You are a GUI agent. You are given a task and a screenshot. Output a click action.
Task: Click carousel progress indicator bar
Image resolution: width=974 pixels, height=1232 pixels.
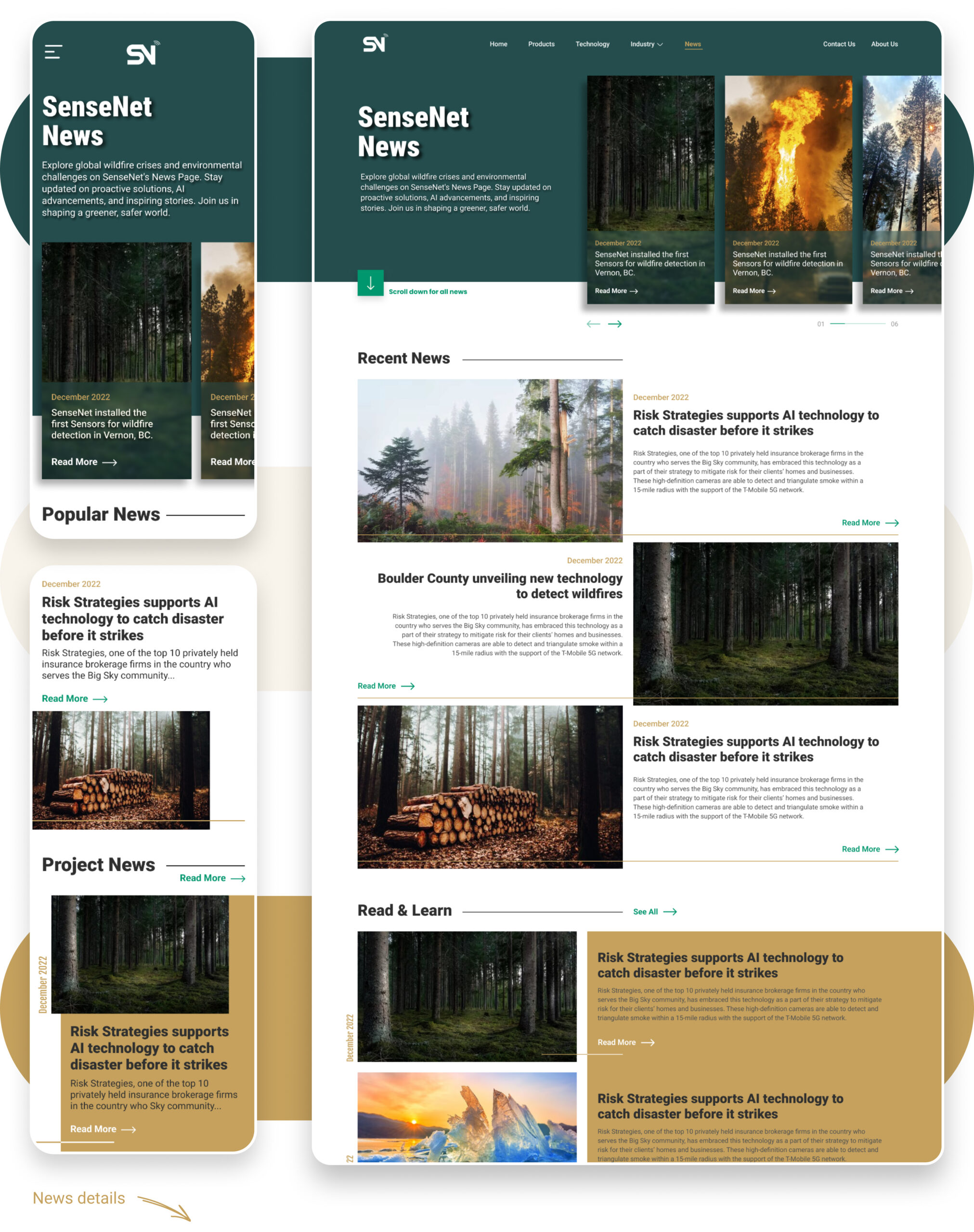(x=857, y=324)
